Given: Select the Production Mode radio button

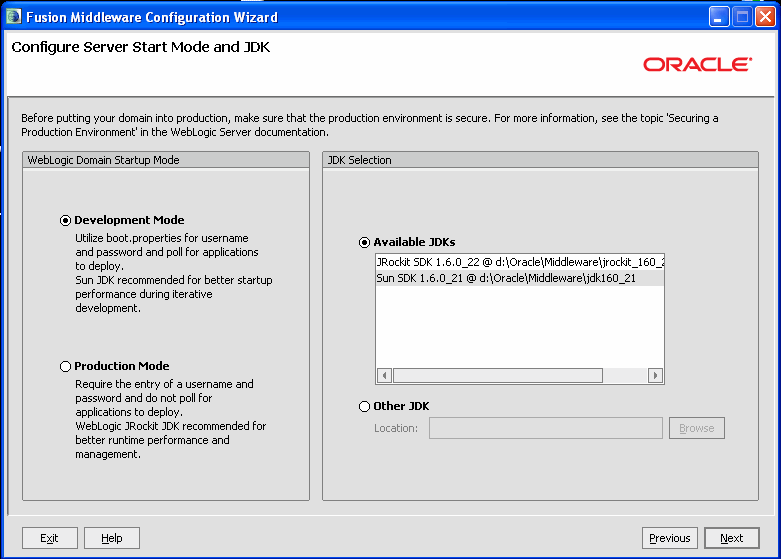Looking at the screenshot, I should [65, 366].
